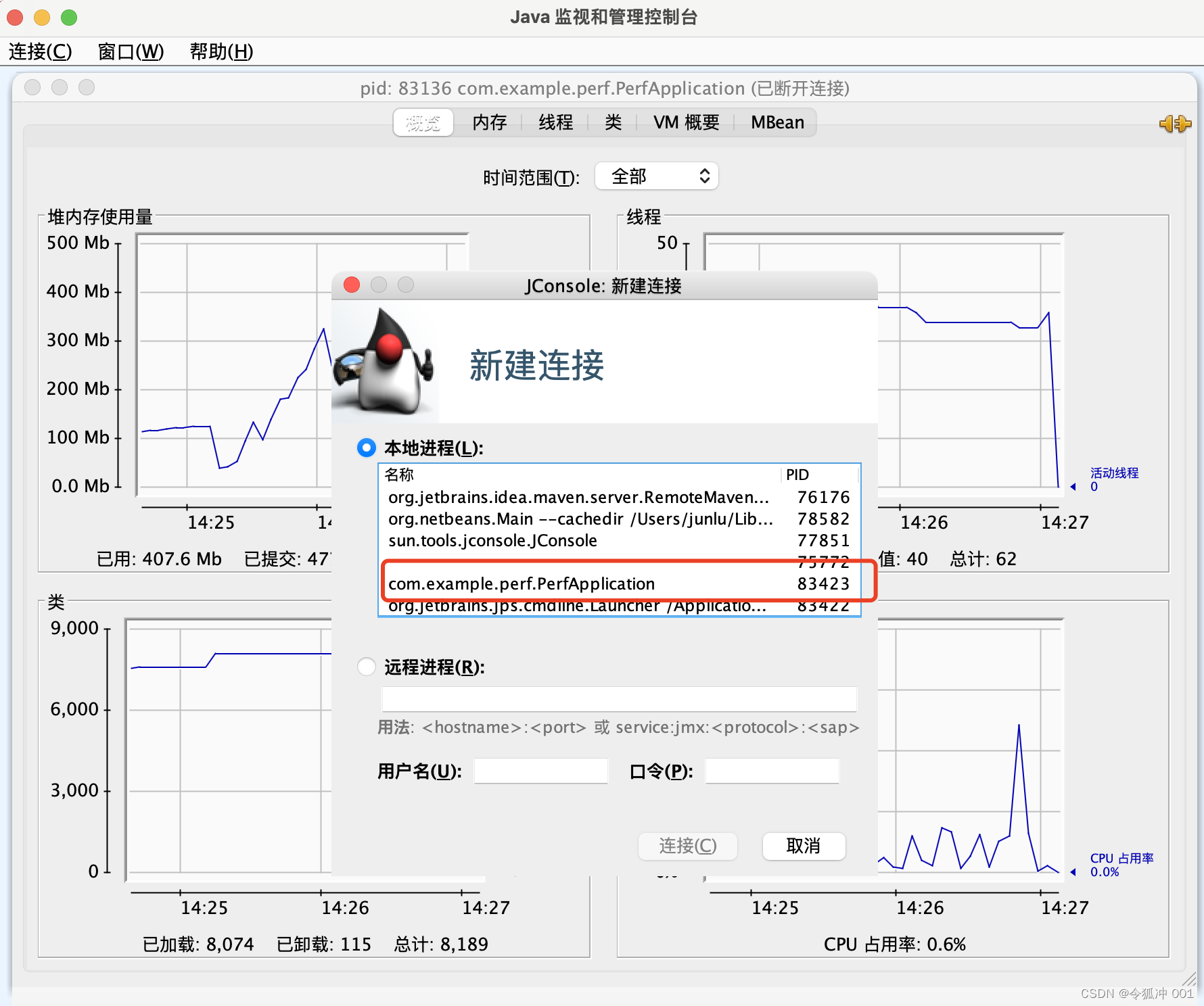
Task: Switch to the 内存 tab
Action: (x=490, y=122)
